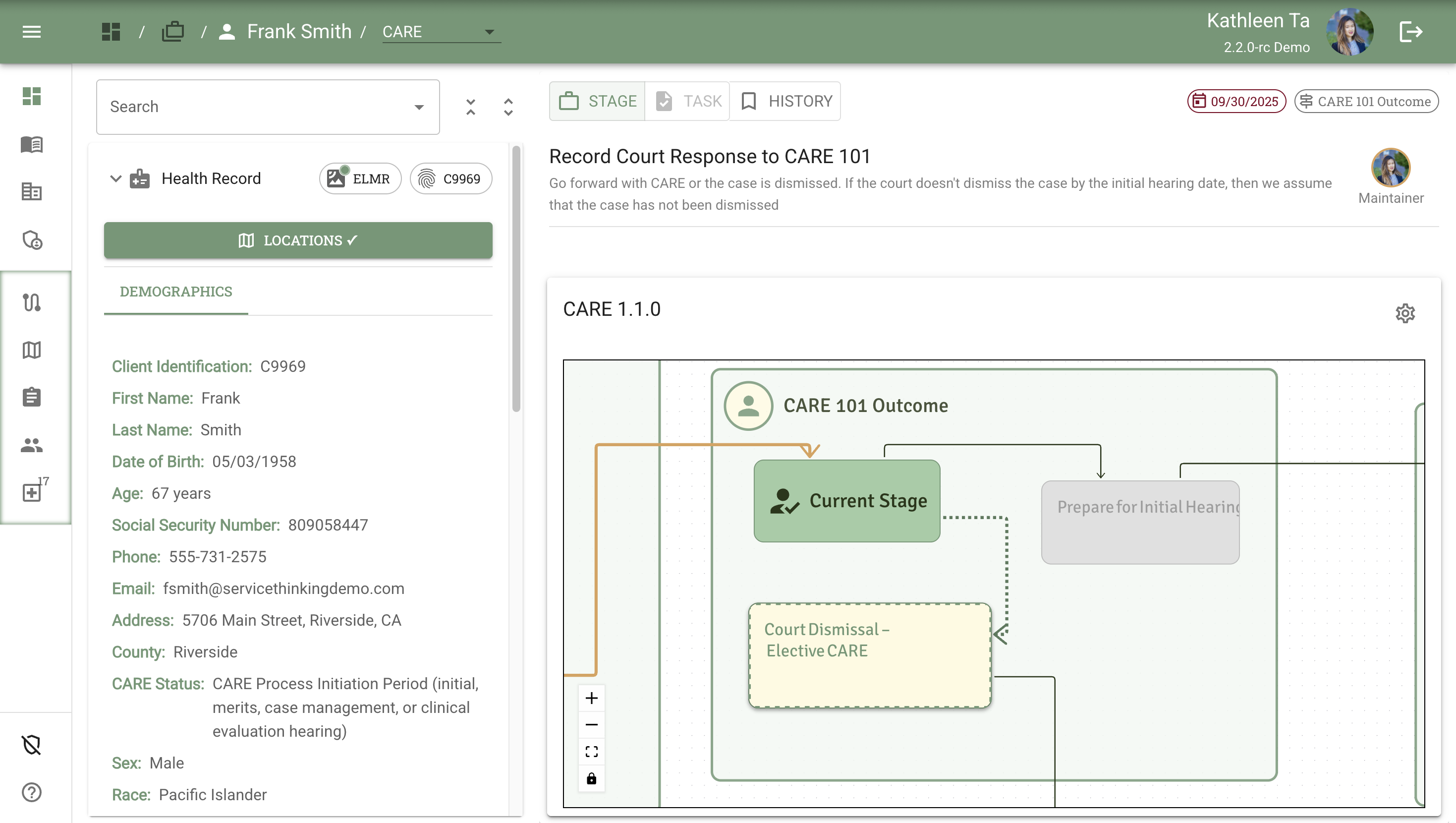
Task: Toggle the fit-view fullscreen diagram control
Action: click(591, 752)
